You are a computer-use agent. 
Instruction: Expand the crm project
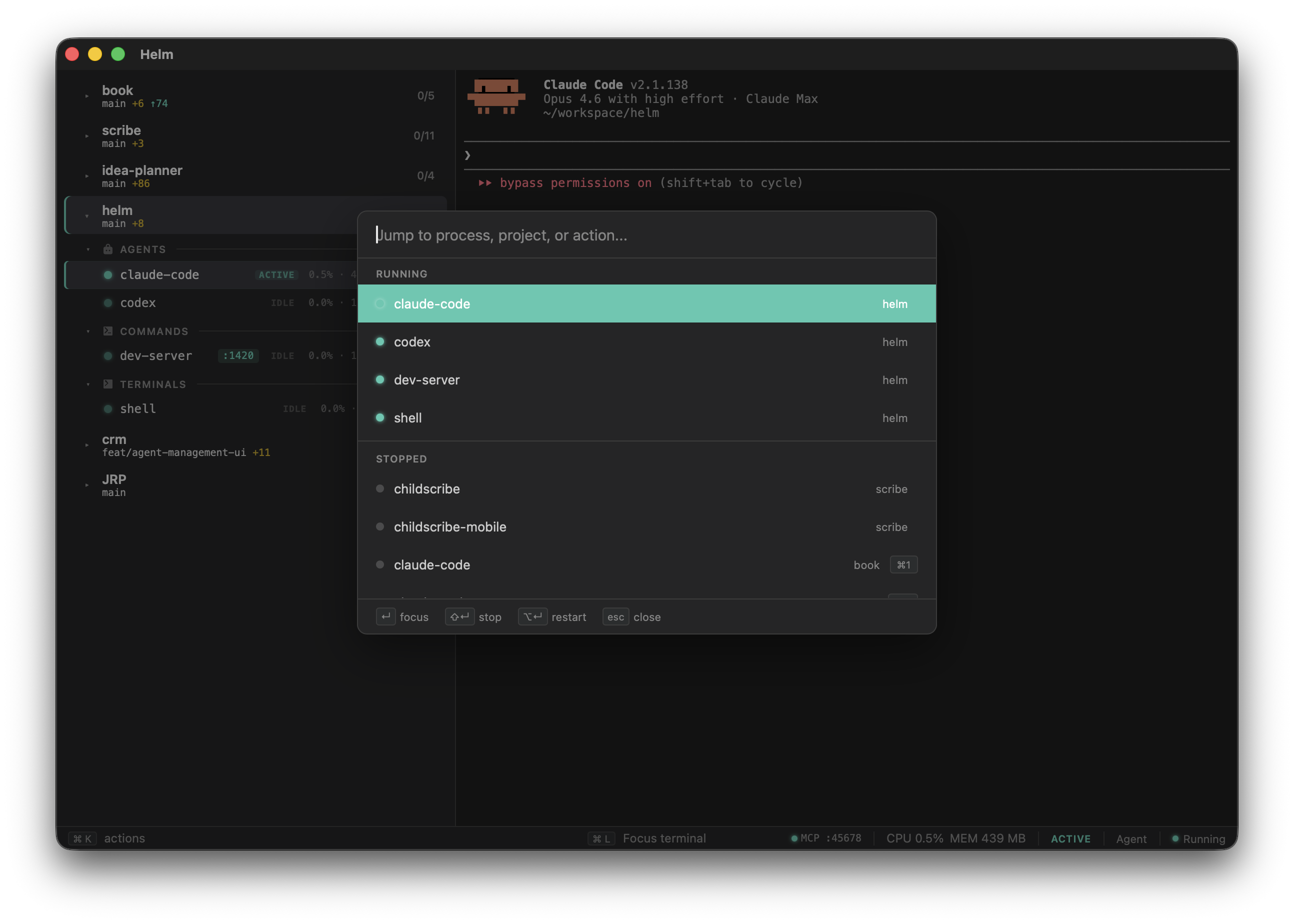pos(87,445)
